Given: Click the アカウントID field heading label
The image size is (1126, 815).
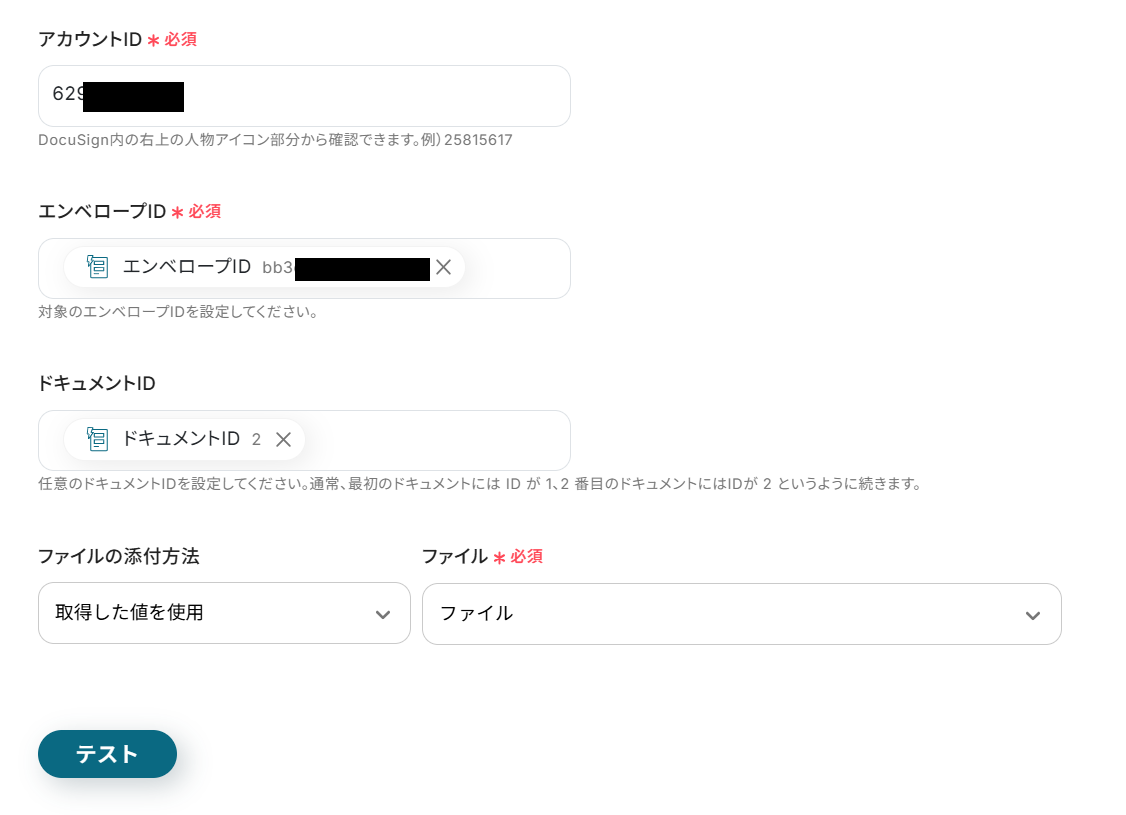Looking at the screenshot, I should (x=90, y=39).
